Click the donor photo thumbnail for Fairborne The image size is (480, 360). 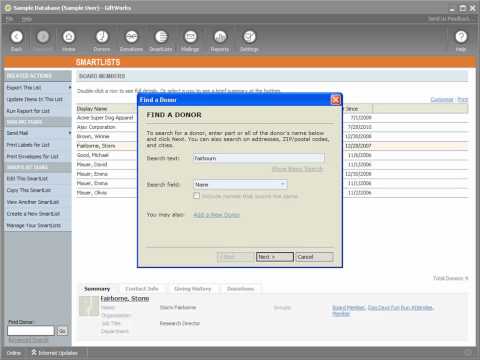[x=89, y=306]
